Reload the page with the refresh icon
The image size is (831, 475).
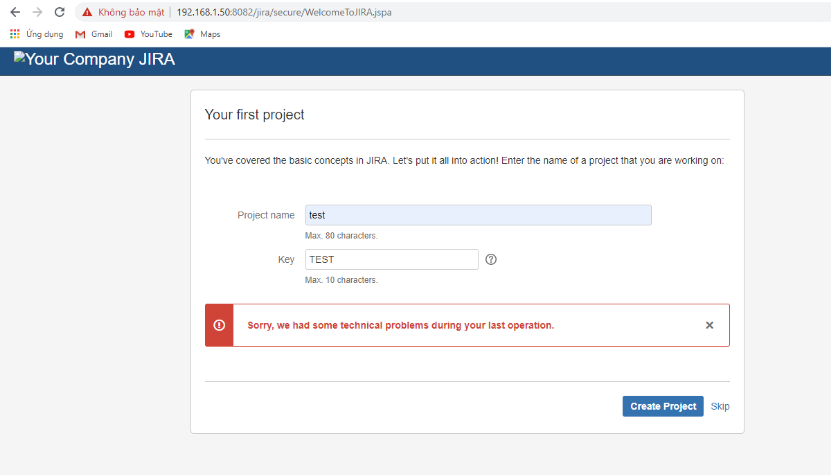[59, 12]
